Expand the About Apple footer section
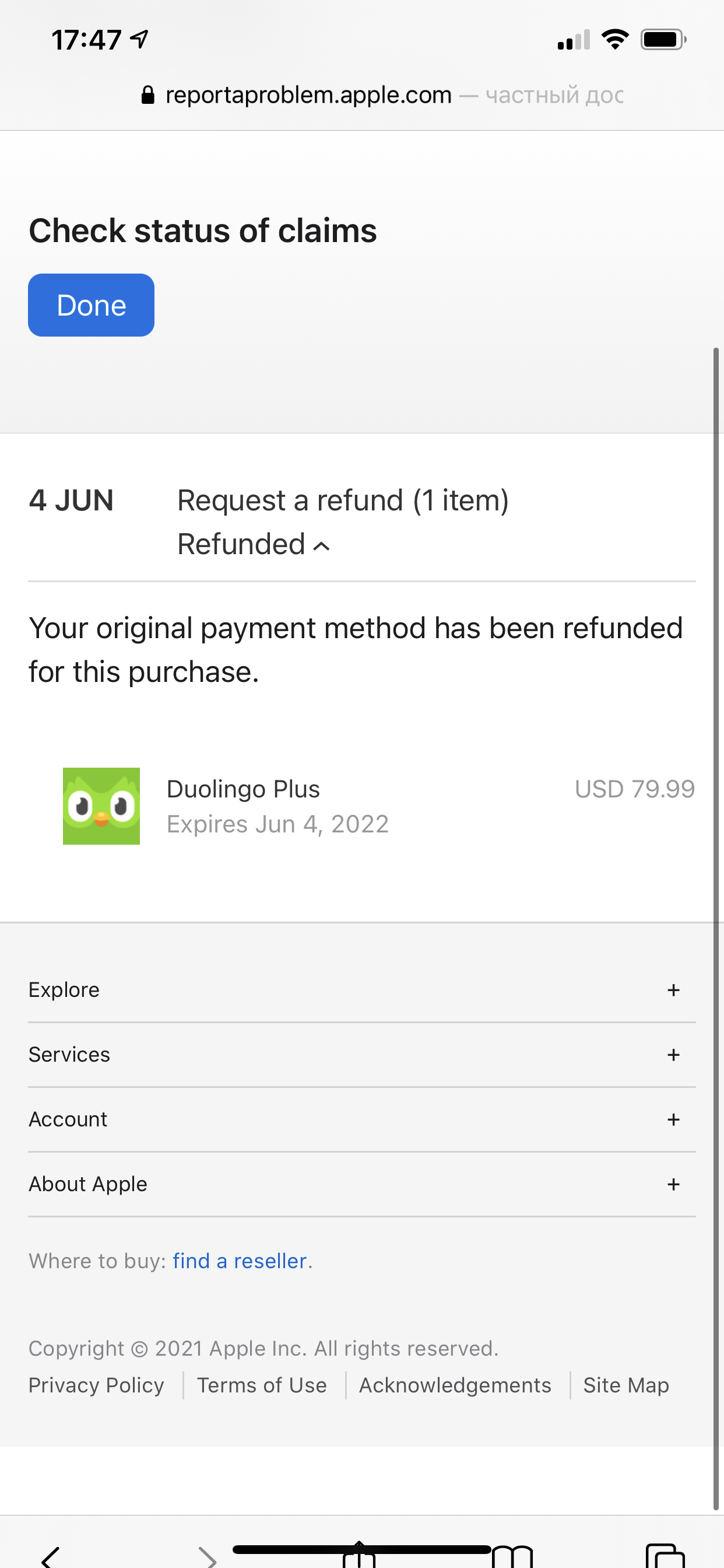The image size is (724, 1568). coord(673,1184)
